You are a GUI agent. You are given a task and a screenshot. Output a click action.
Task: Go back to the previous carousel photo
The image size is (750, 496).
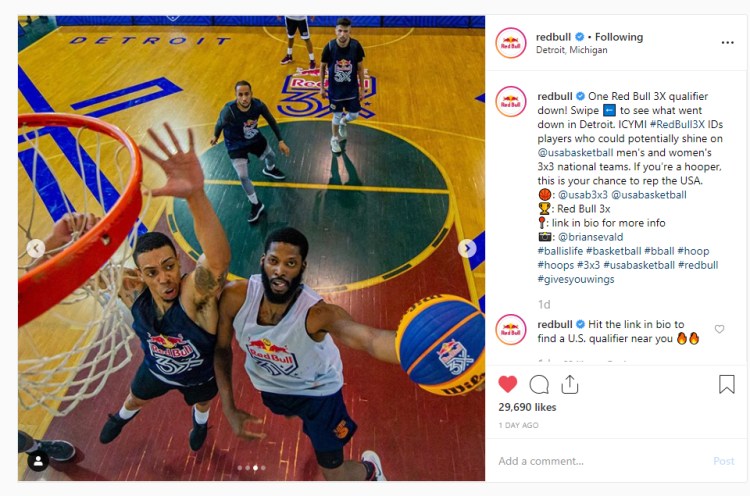click(36, 248)
